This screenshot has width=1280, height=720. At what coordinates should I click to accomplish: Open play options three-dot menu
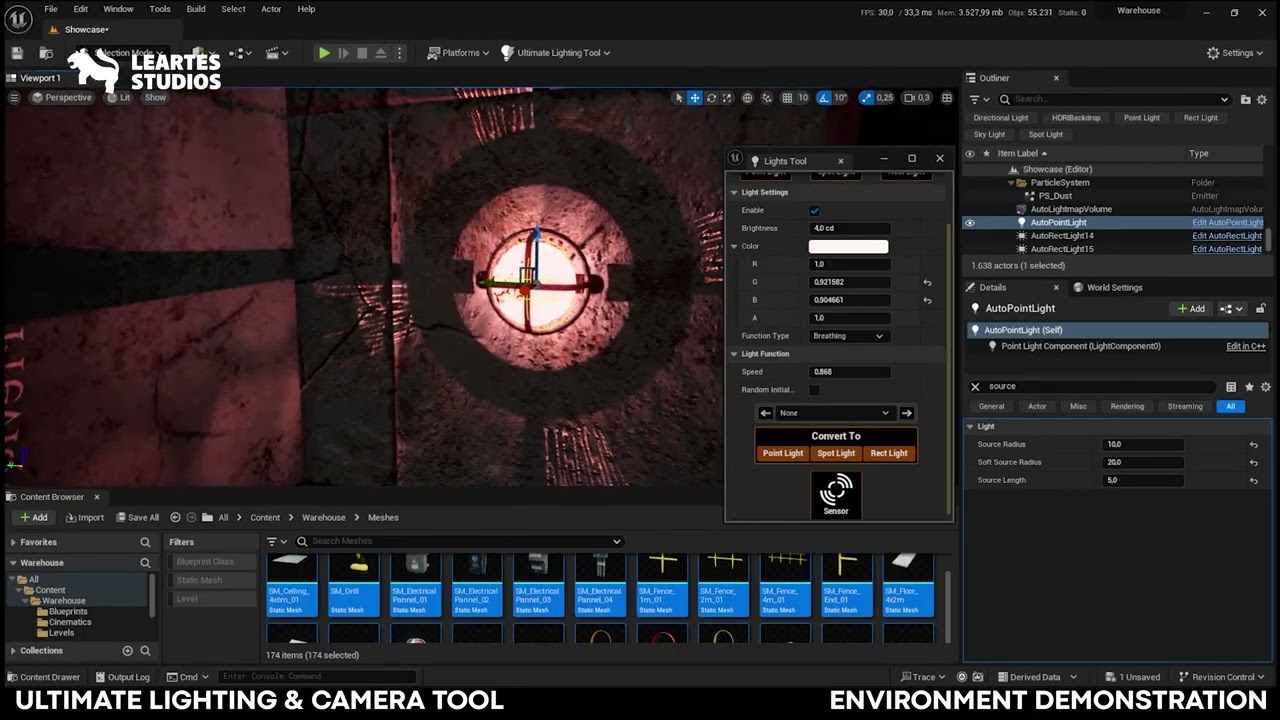(x=399, y=53)
